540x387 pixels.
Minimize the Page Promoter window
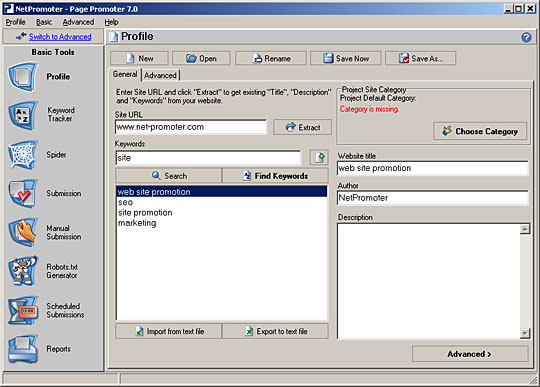click(508, 9)
